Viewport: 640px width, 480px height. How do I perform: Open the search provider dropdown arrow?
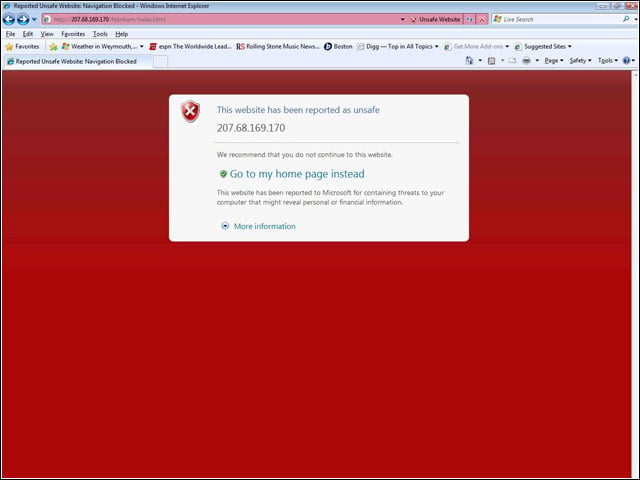(636, 19)
